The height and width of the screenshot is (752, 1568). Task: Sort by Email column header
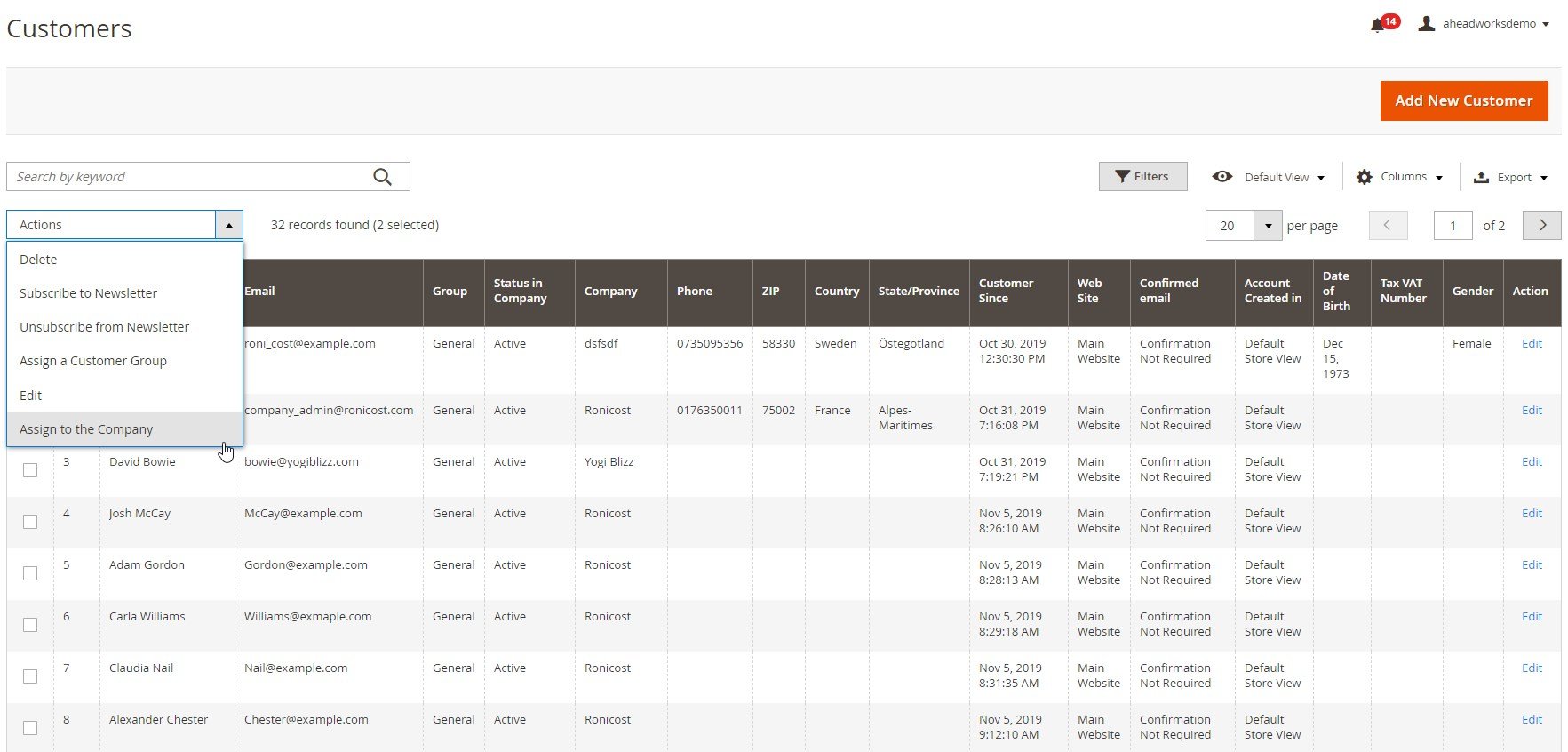[x=329, y=292]
